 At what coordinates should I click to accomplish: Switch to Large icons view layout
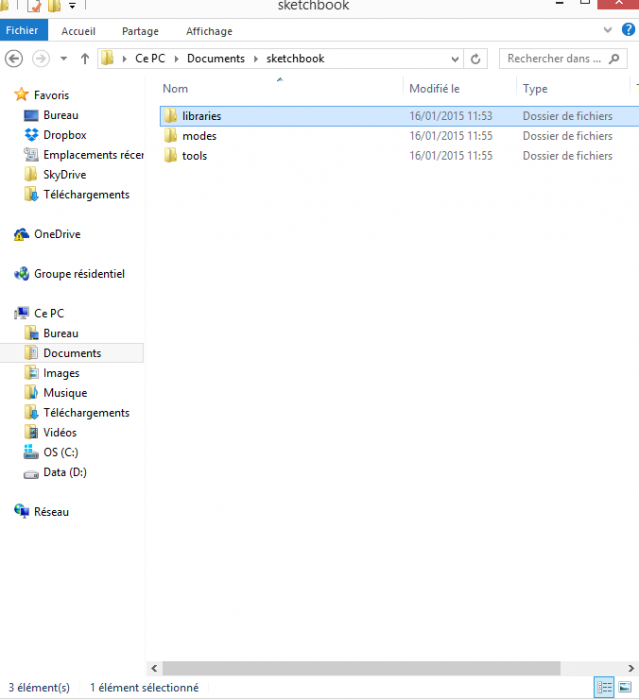(x=626, y=687)
